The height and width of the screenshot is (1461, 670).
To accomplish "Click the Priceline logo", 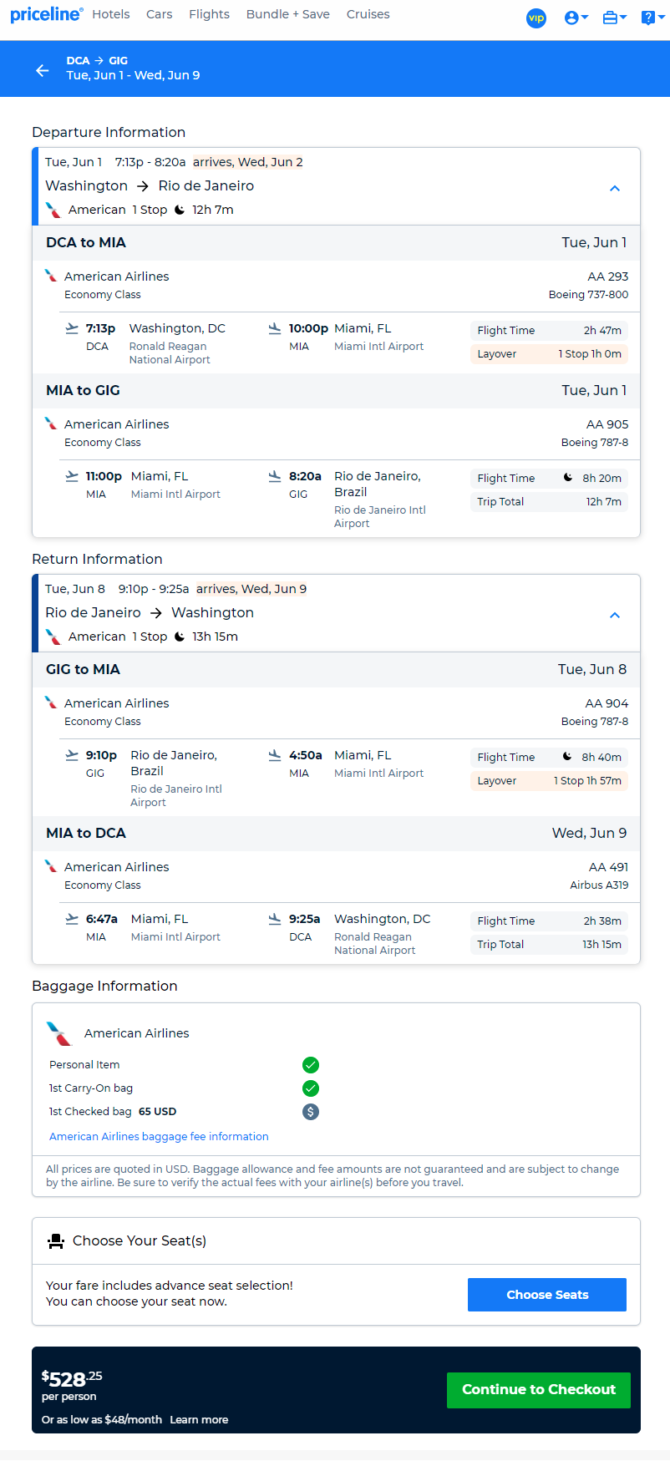I will (46, 15).
